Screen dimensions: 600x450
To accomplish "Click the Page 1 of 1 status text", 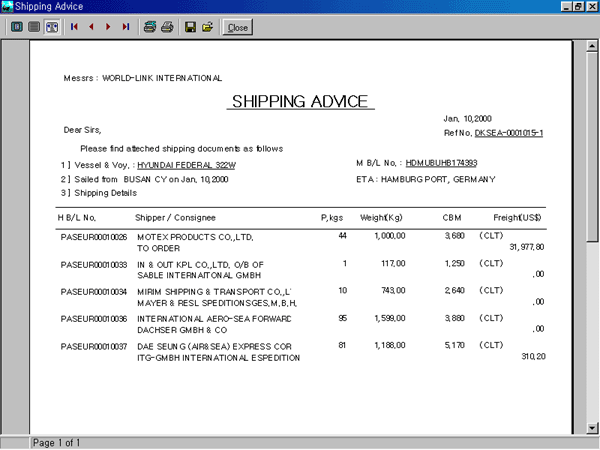I will click(x=56, y=443).
